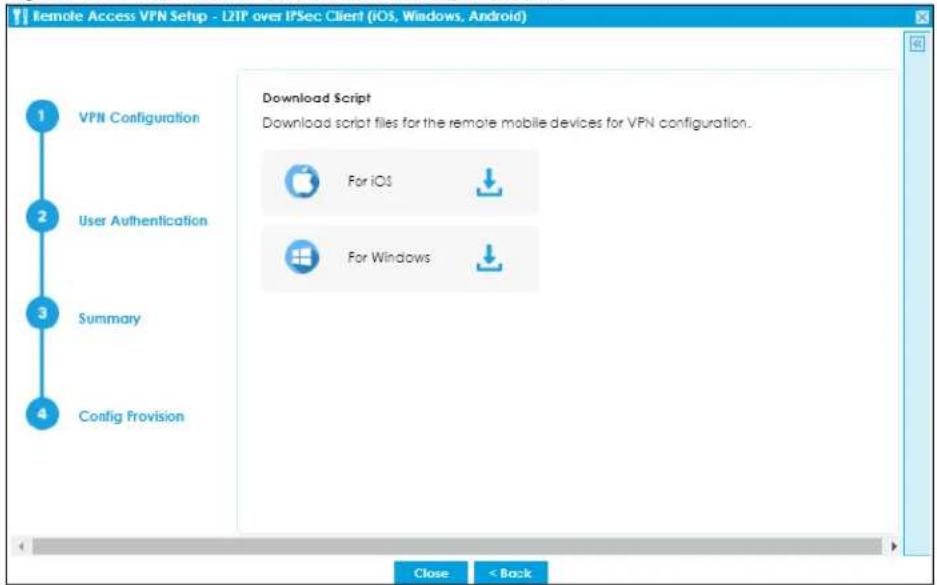Click the download script description sentence

click(x=506, y=123)
